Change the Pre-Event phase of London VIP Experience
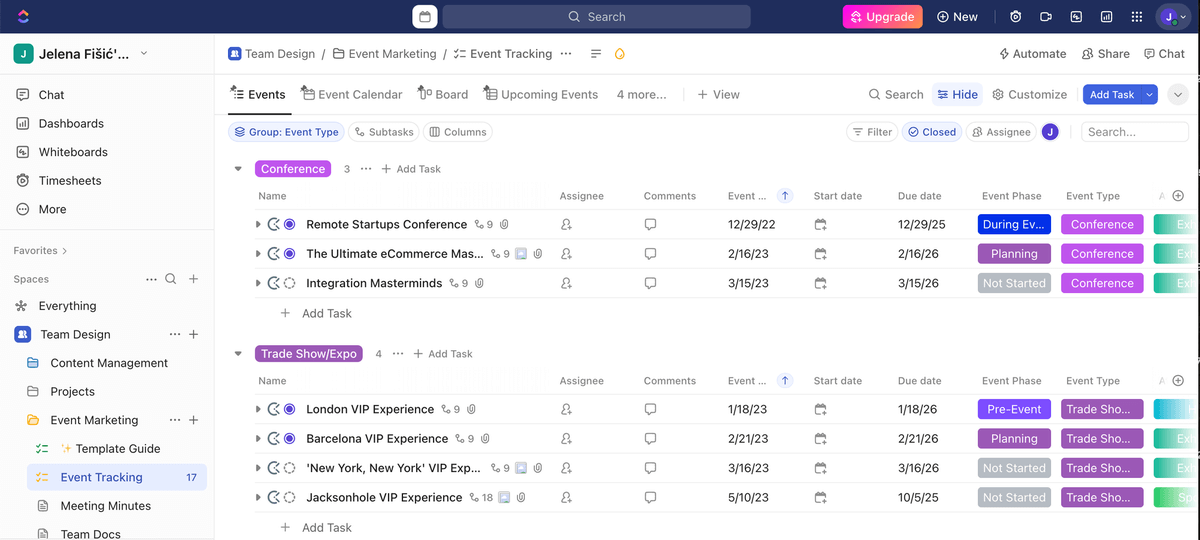The width and height of the screenshot is (1200, 540). pos(1014,409)
